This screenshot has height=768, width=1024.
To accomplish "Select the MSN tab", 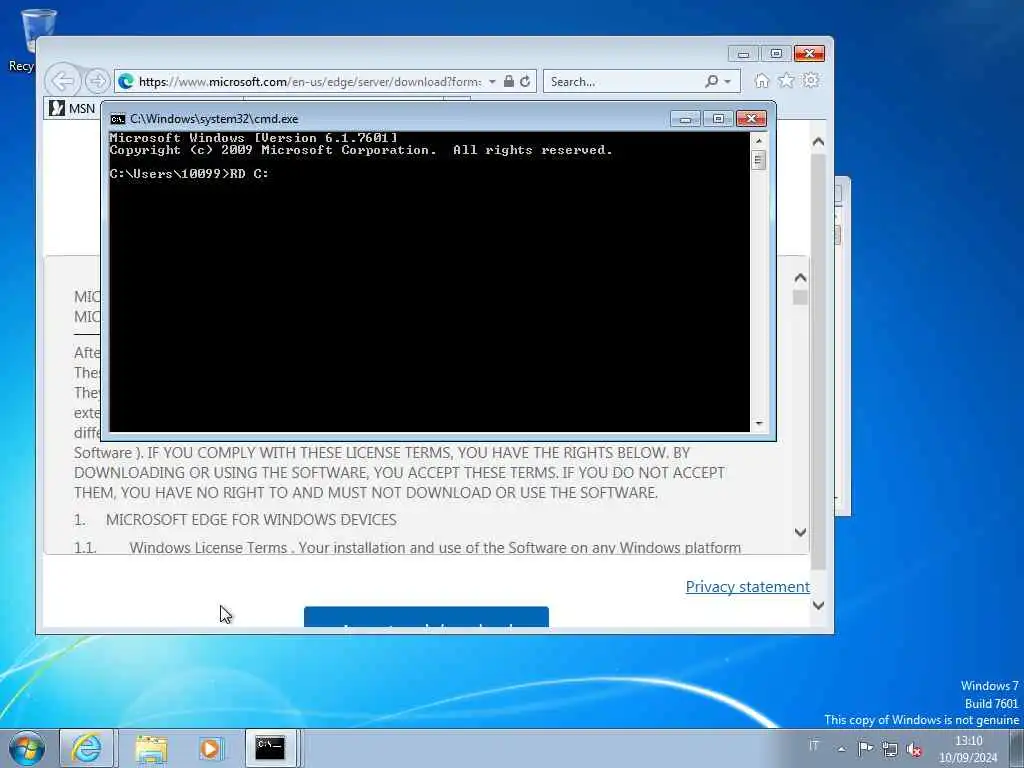I will click(72, 108).
